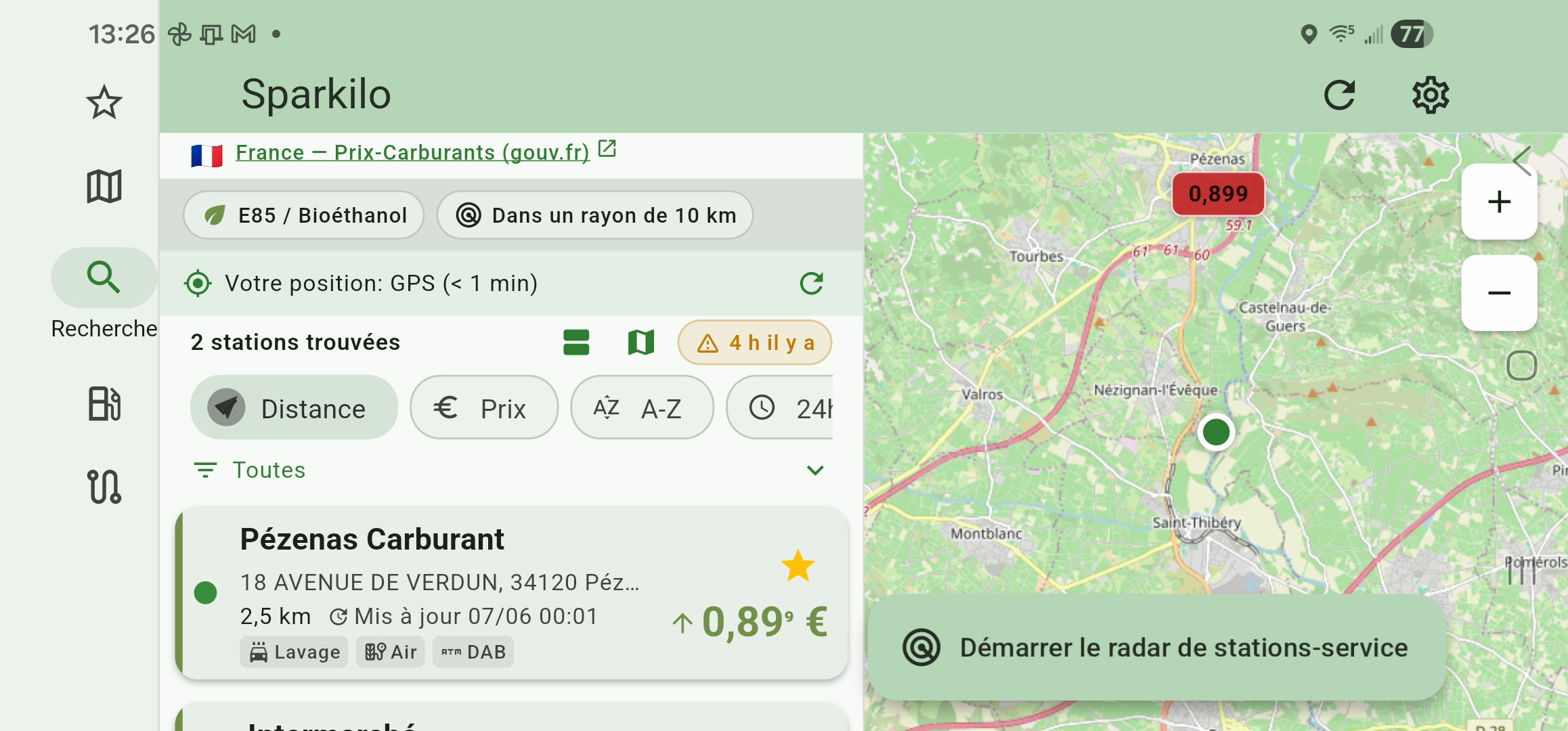Click the green status dot on Pézenas card
The image size is (1568, 731).
pos(205,593)
